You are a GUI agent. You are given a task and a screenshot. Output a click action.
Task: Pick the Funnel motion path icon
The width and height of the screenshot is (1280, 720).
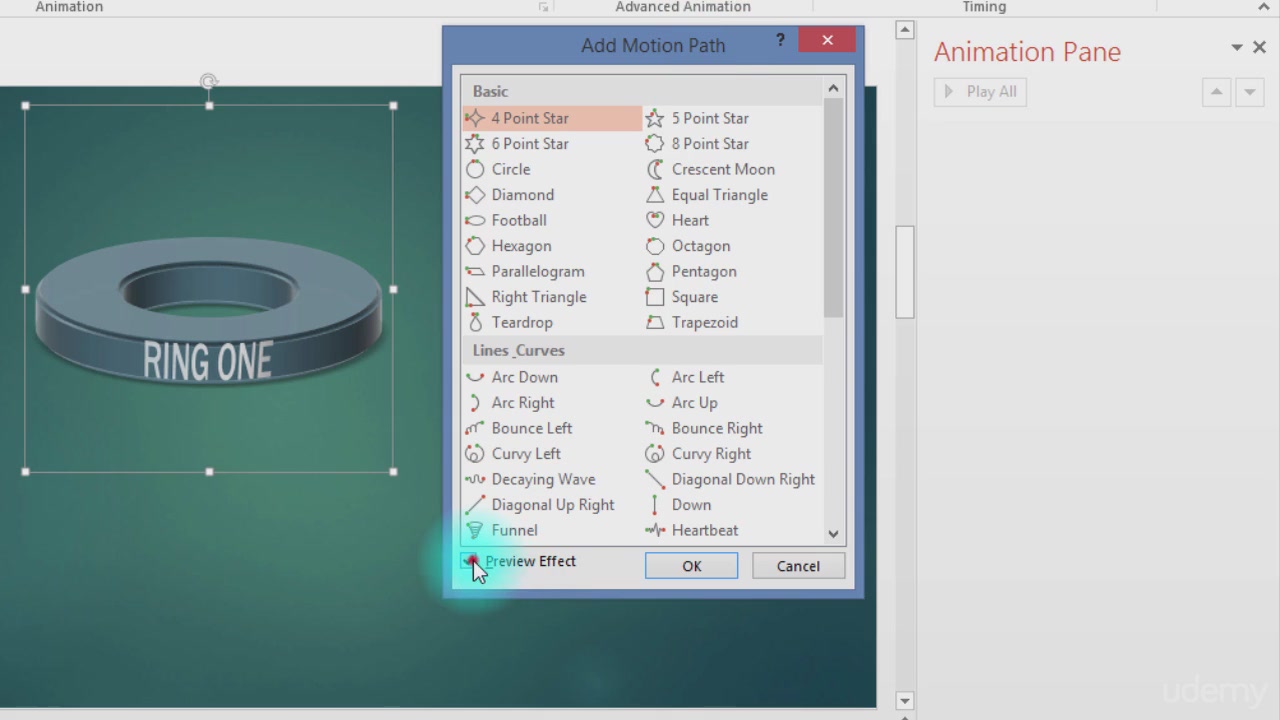[475, 530]
